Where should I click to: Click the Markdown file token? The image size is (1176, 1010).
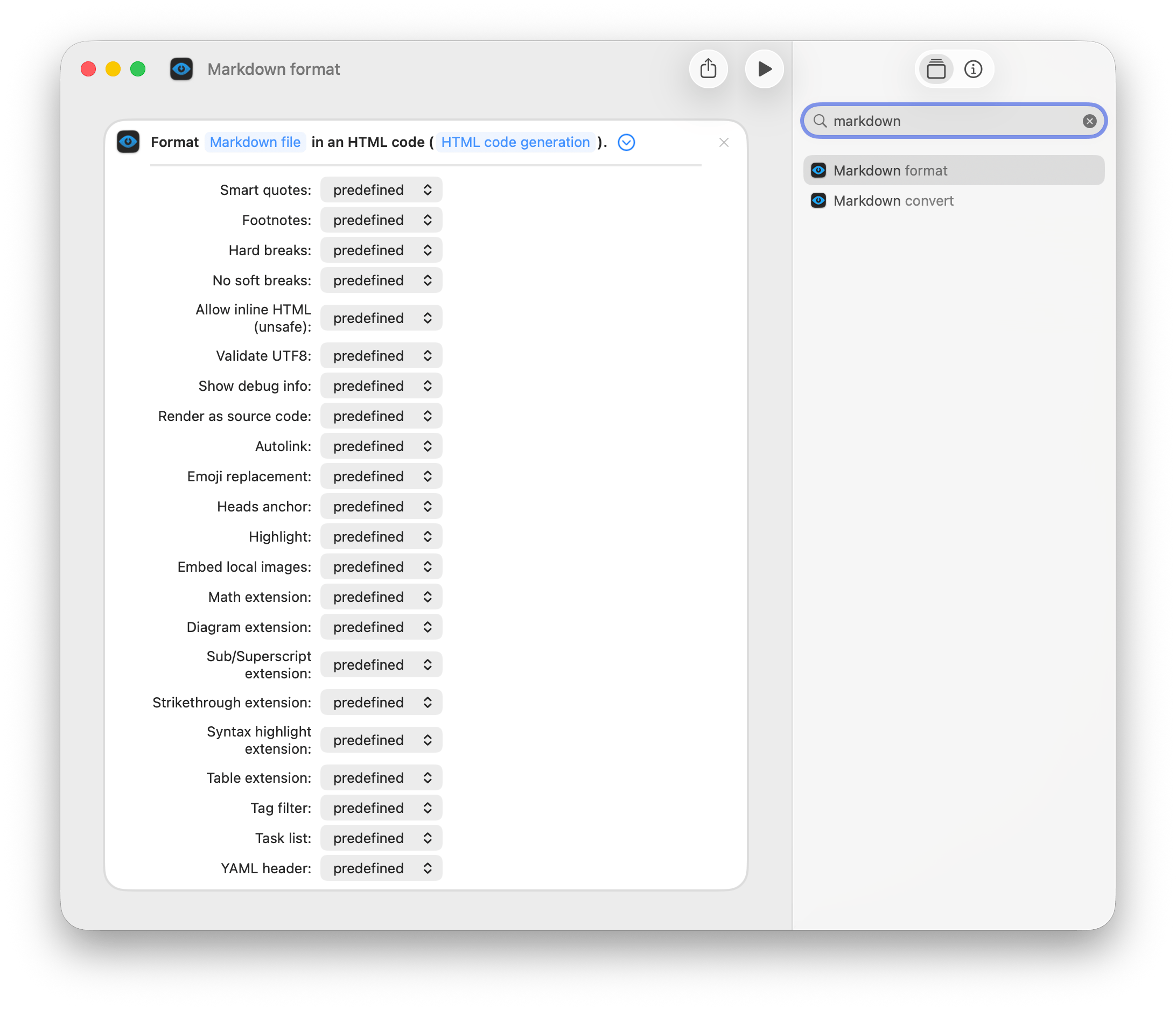click(x=255, y=142)
